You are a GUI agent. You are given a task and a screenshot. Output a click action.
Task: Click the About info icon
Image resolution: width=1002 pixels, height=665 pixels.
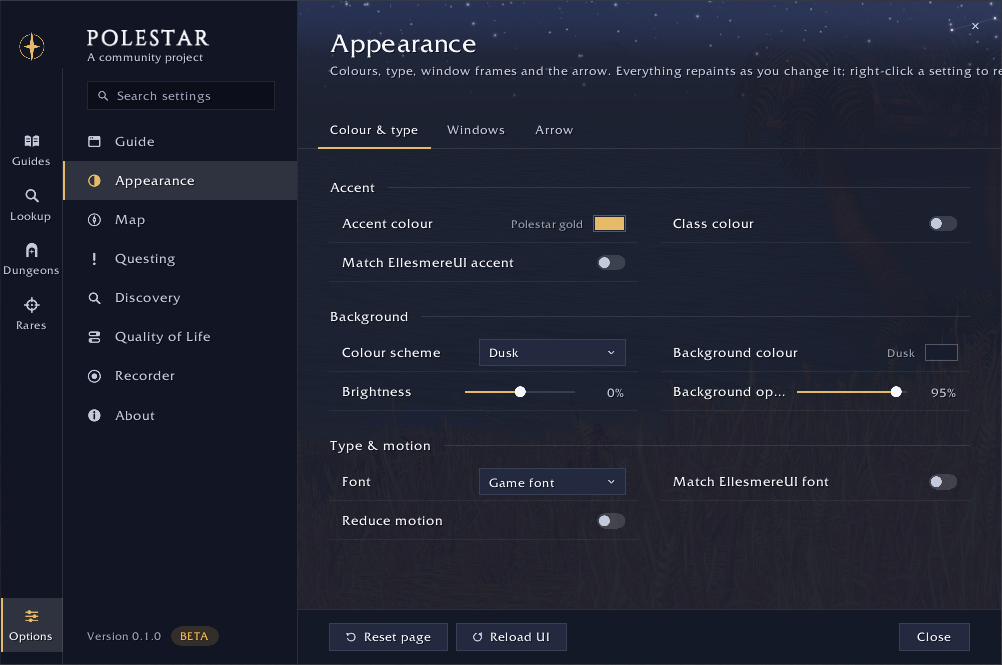tap(94, 415)
